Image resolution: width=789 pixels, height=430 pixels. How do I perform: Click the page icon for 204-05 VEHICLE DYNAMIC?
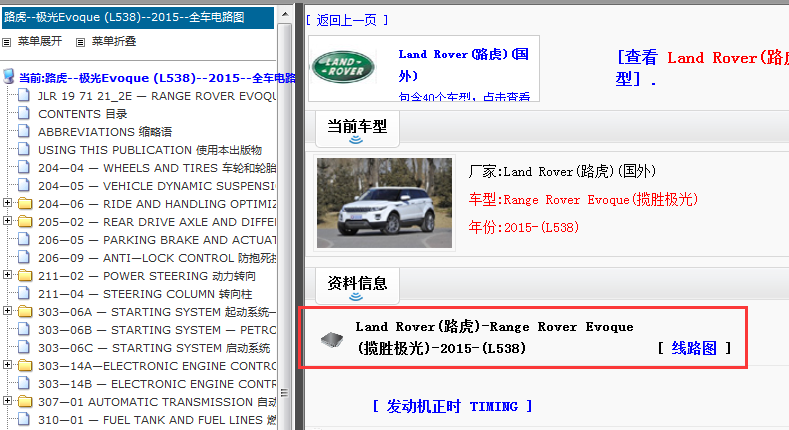tap(24, 185)
